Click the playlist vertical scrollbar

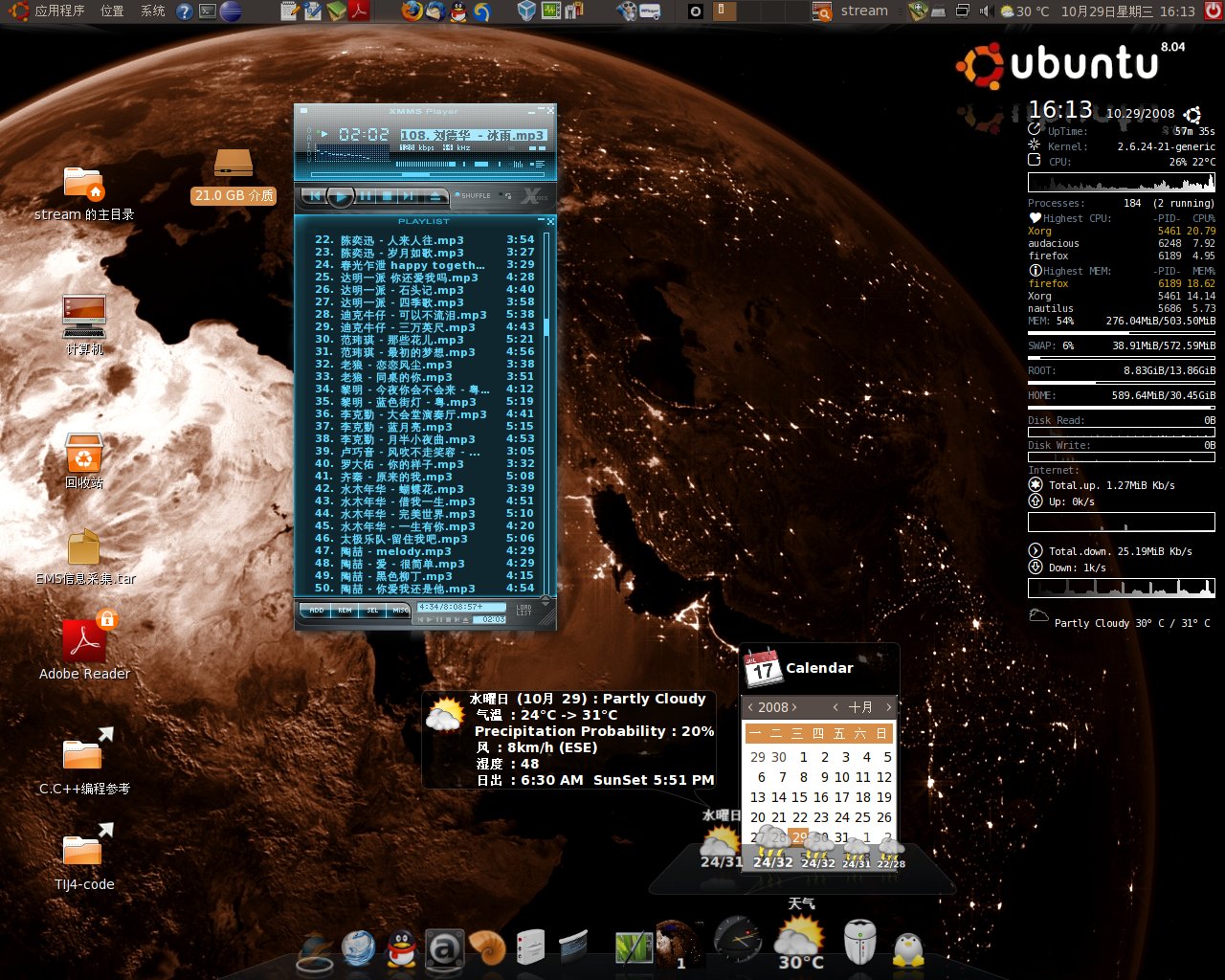click(546, 412)
